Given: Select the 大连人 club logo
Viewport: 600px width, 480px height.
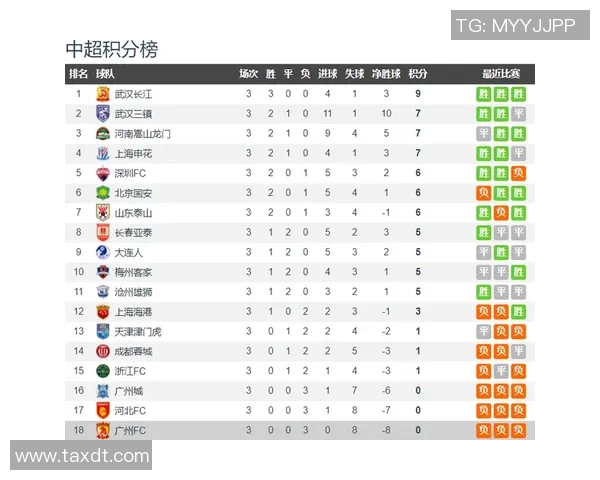Looking at the screenshot, I should pyautogui.click(x=102, y=252).
